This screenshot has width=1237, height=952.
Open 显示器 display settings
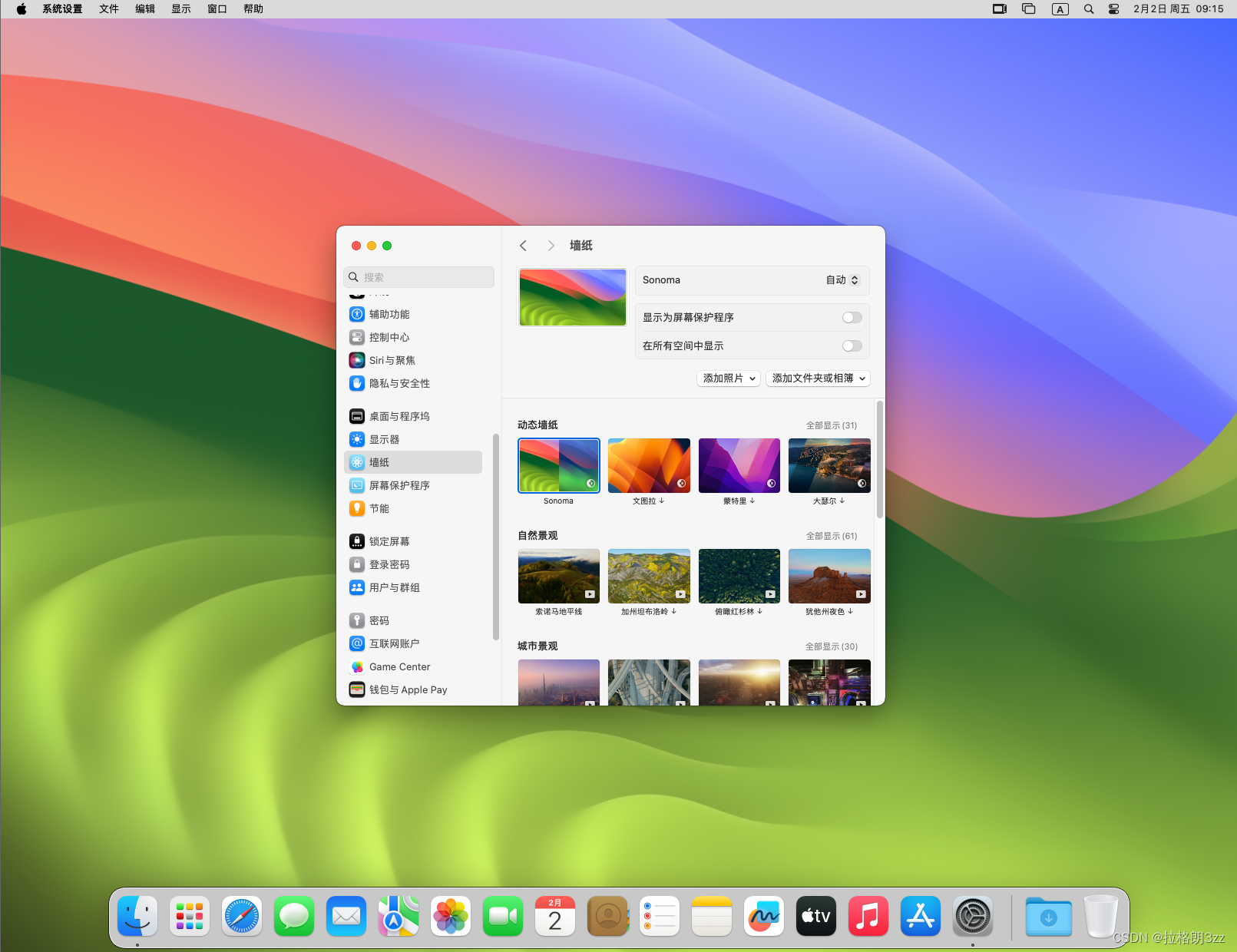tap(413, 439)
